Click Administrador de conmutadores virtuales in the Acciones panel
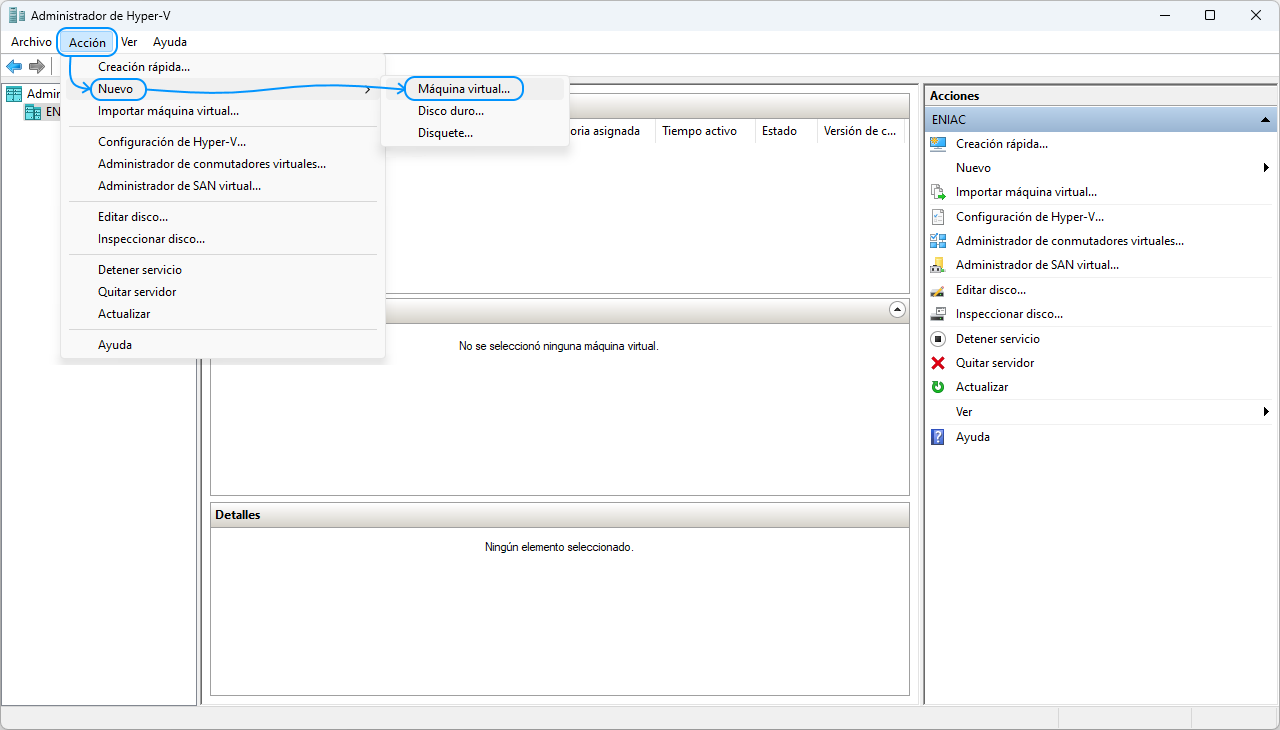The height and width of the screenshot is (730, 1280). point(1070,241)
